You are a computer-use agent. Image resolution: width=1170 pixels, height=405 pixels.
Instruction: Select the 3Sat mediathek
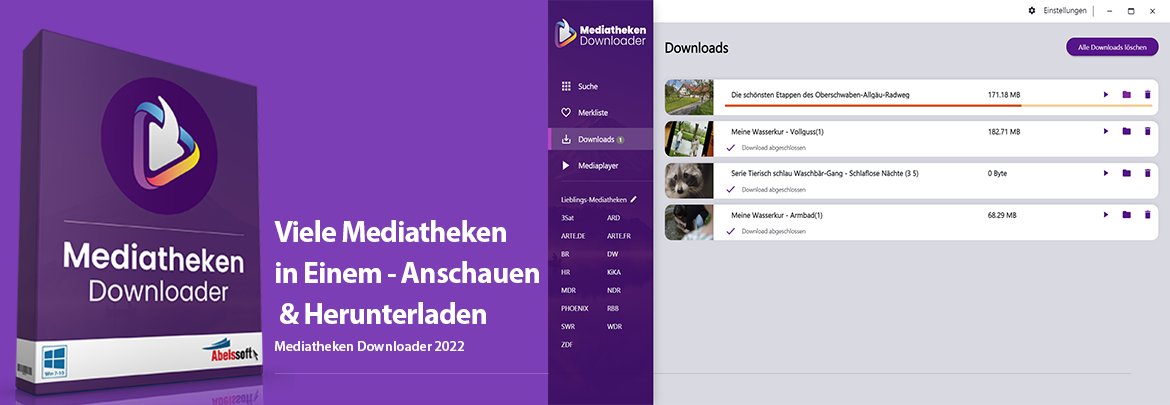click(x=568, y=218)
